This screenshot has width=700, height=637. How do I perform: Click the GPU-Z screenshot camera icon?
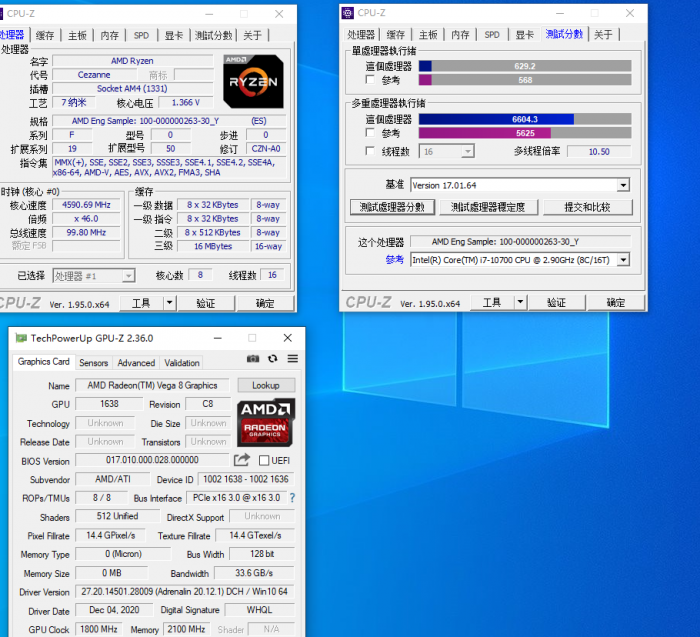[x=254, y=359]
